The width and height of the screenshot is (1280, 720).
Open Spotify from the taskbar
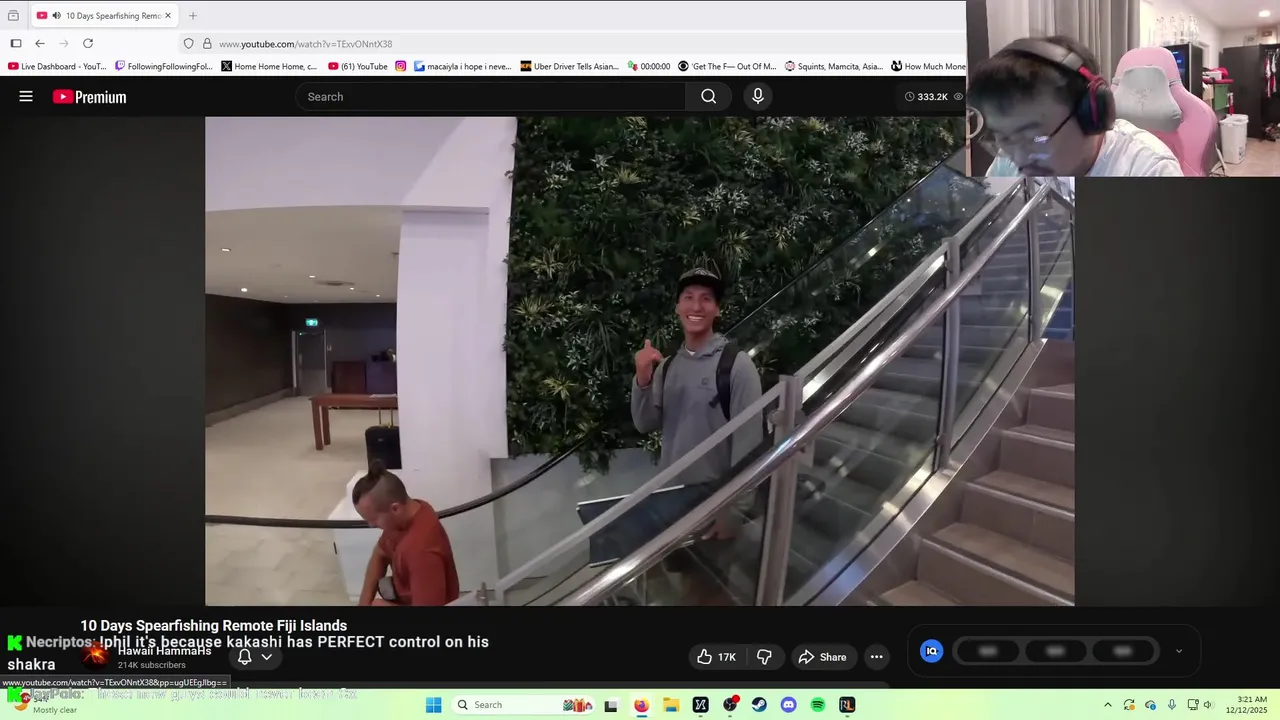click(818, 705)
